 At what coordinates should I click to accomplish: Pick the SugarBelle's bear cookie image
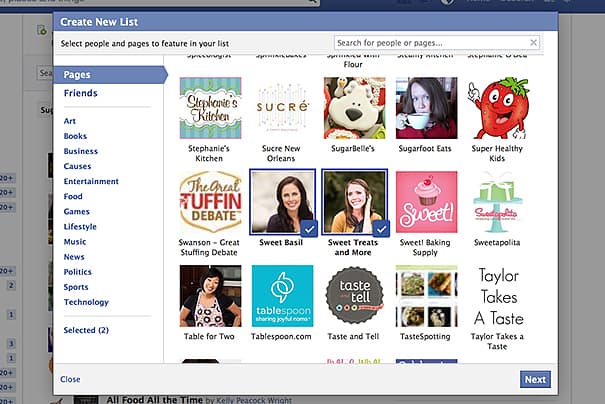pos(354,108)
